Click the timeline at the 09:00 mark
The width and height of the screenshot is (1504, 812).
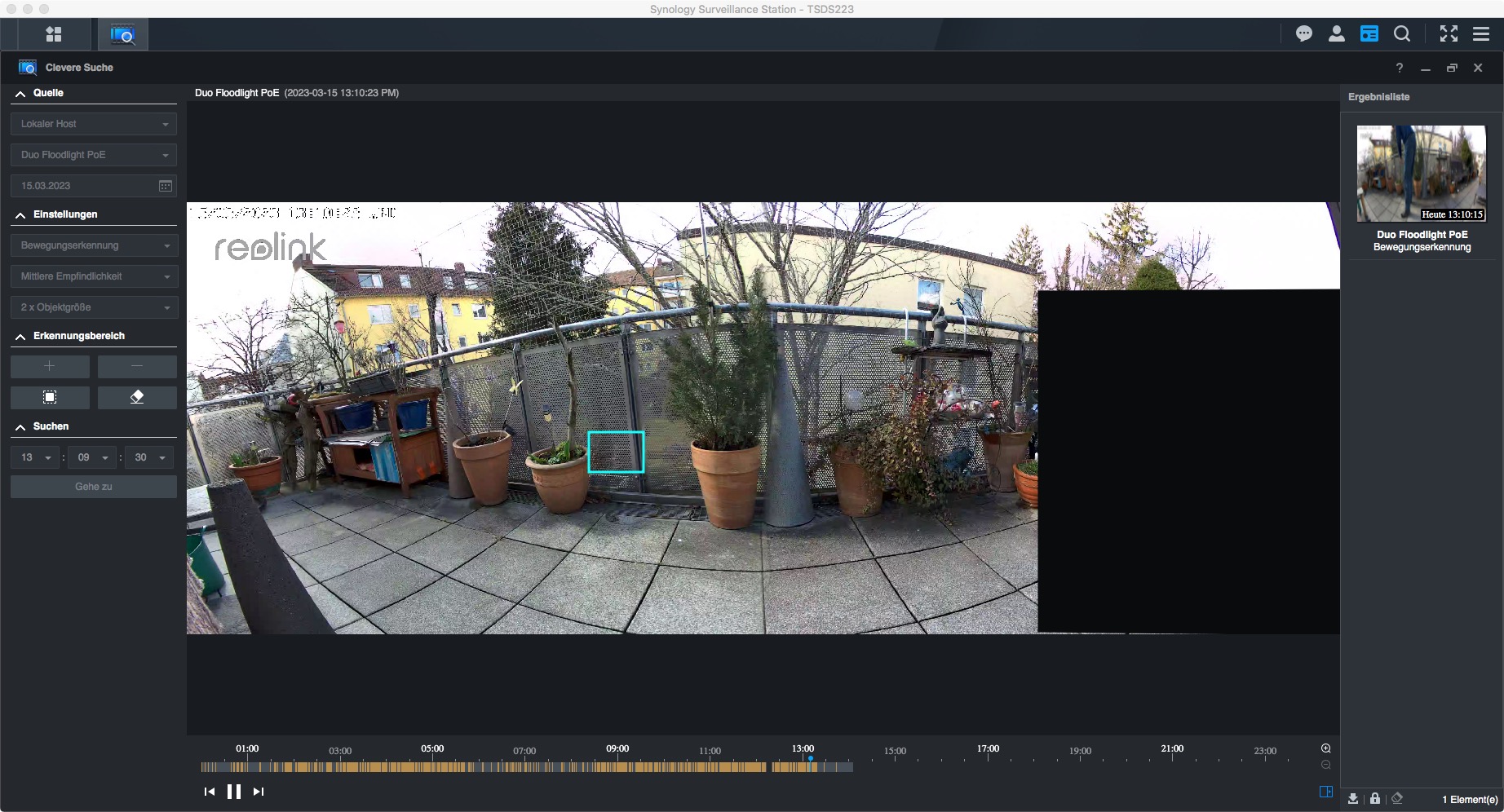[617, 766]
